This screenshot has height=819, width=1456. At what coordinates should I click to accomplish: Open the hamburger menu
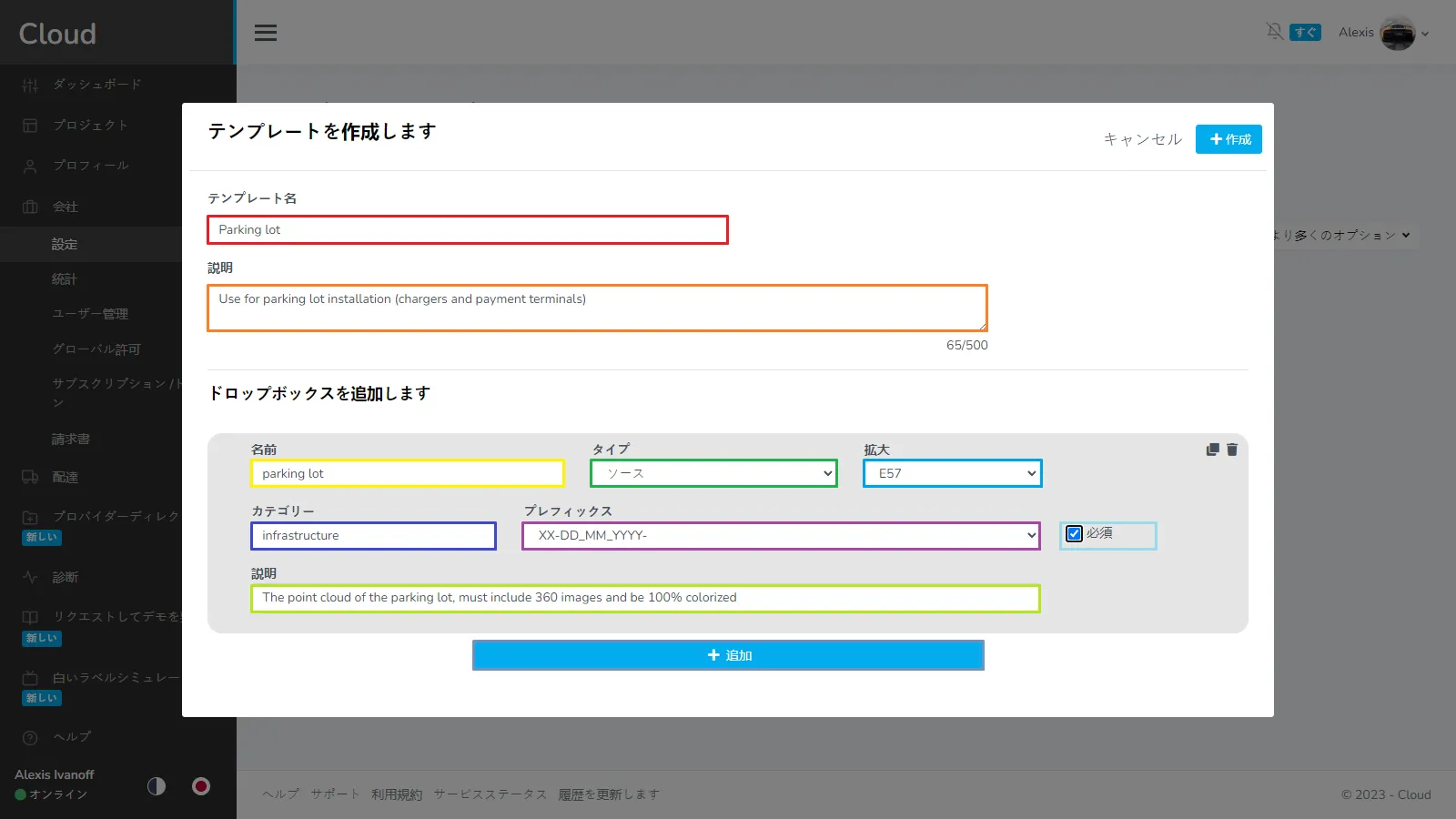tap(266, 33)
